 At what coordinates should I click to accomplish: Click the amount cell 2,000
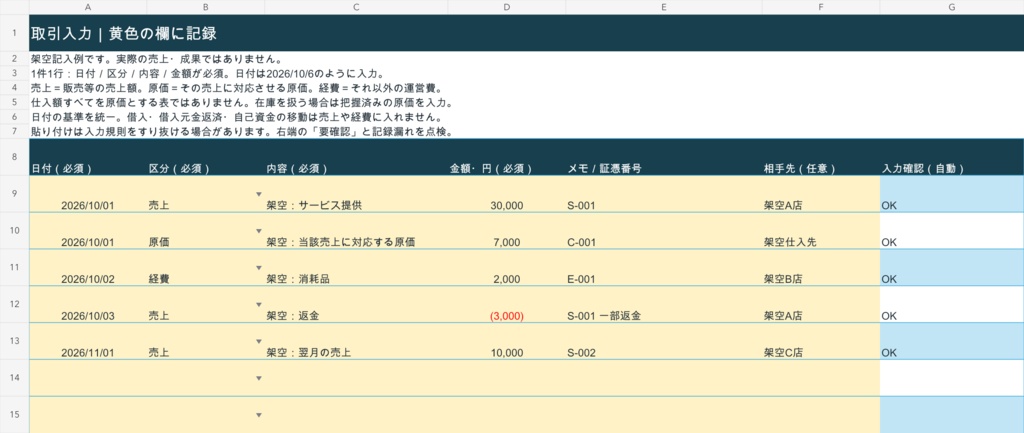[x=507, y=268]
